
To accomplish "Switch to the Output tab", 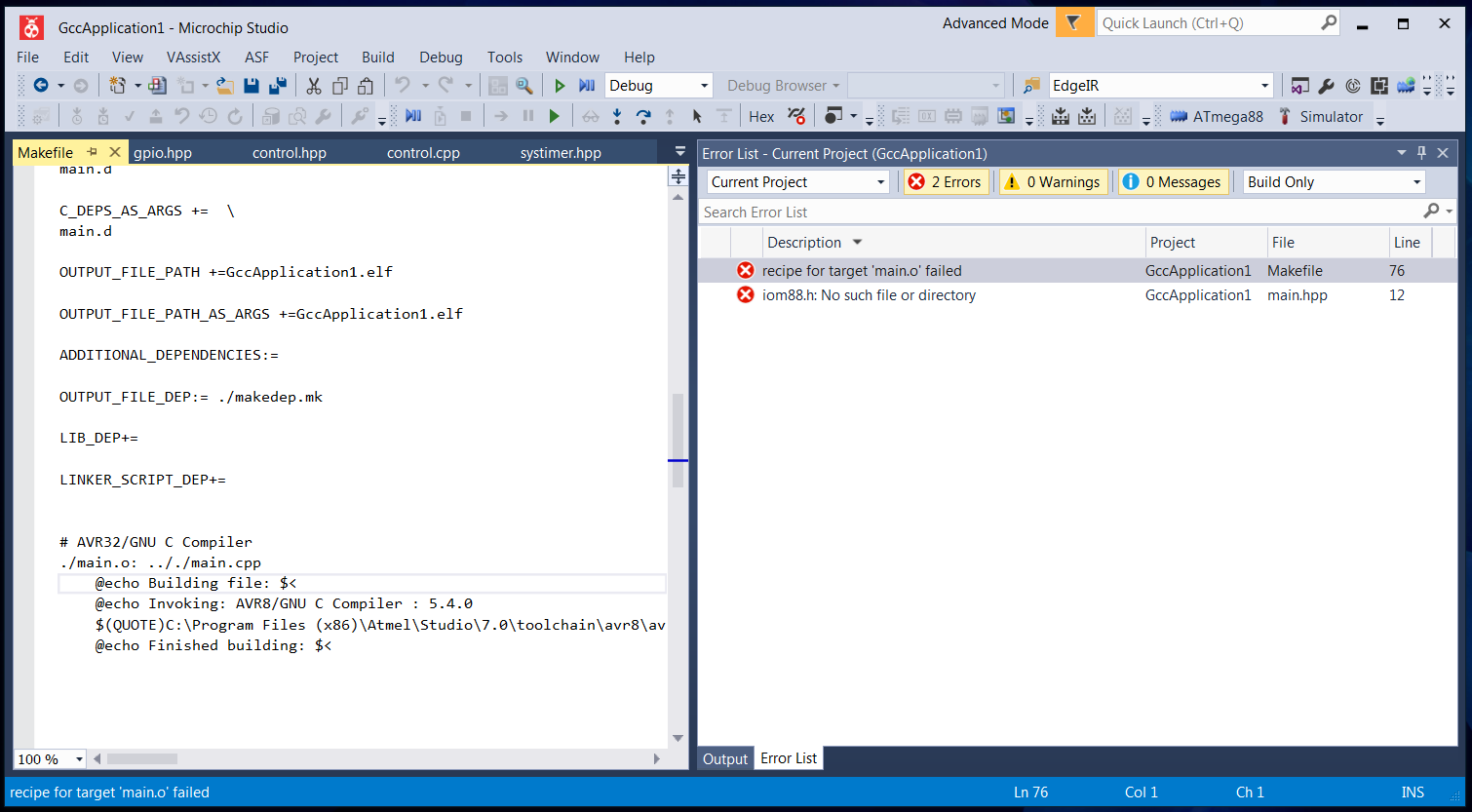I will point(725,758).
